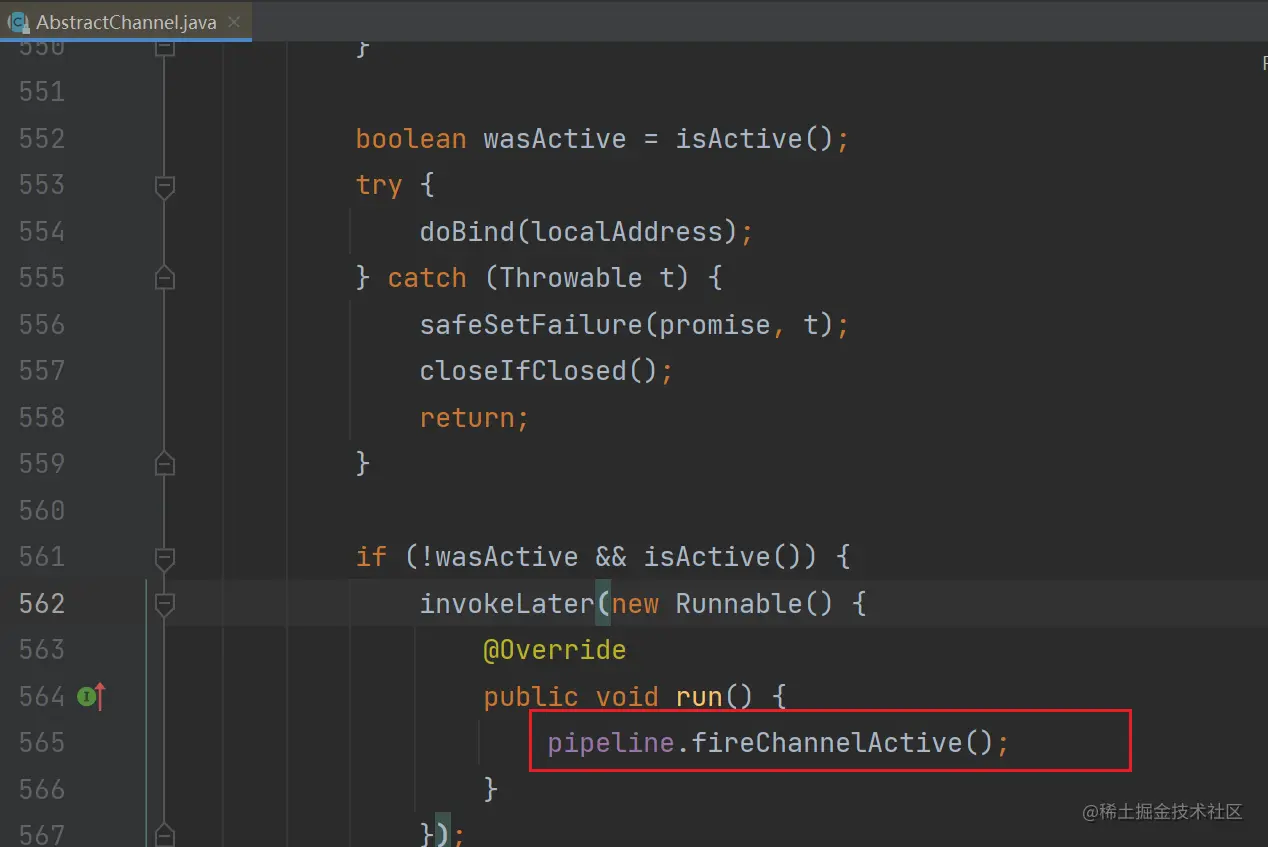
Task: Click the try keyword on line 553
Action: (x=379, y=185)
